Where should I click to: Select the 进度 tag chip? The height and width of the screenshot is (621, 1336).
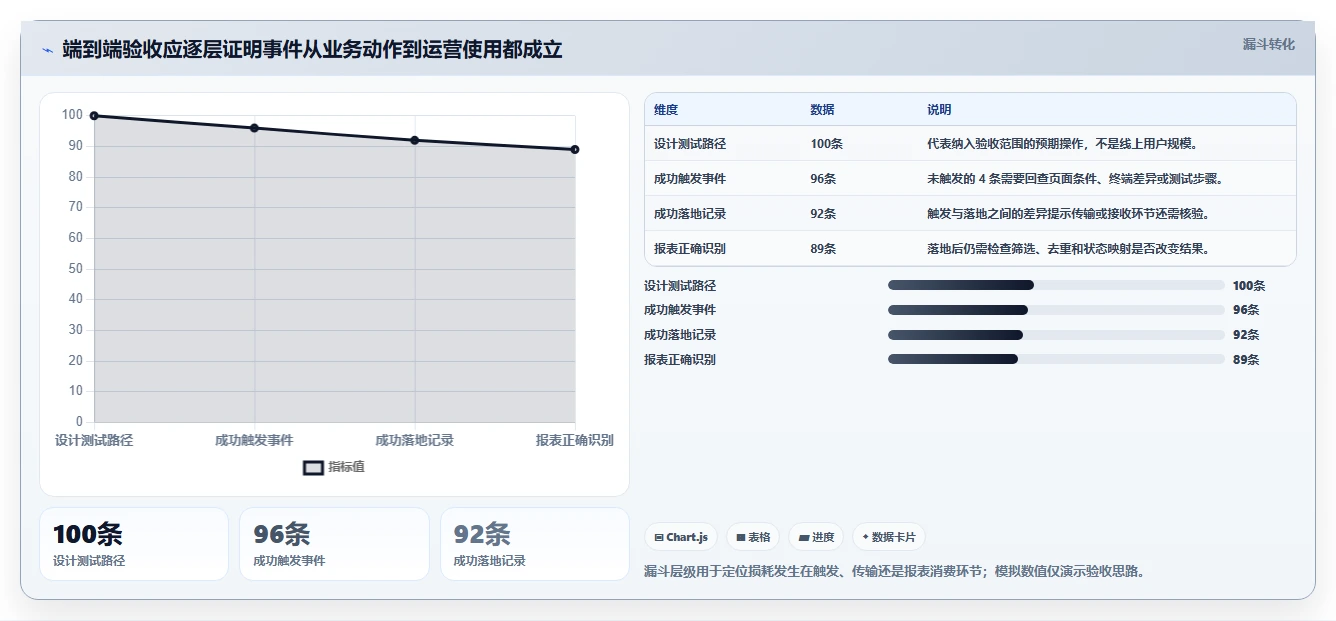point(816,537)
